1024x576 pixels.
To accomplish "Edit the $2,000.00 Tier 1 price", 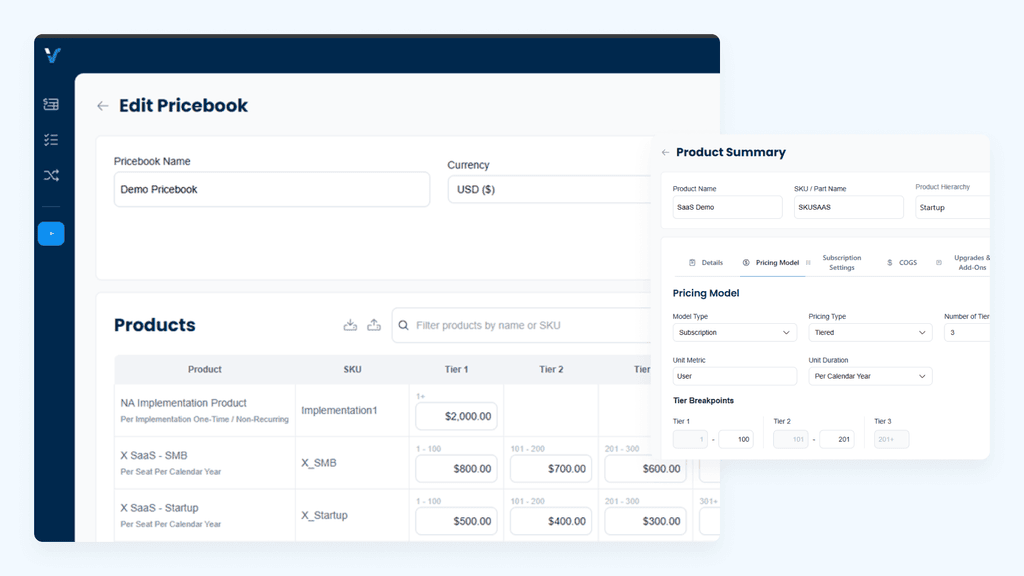I will click(x=456, y=416).
